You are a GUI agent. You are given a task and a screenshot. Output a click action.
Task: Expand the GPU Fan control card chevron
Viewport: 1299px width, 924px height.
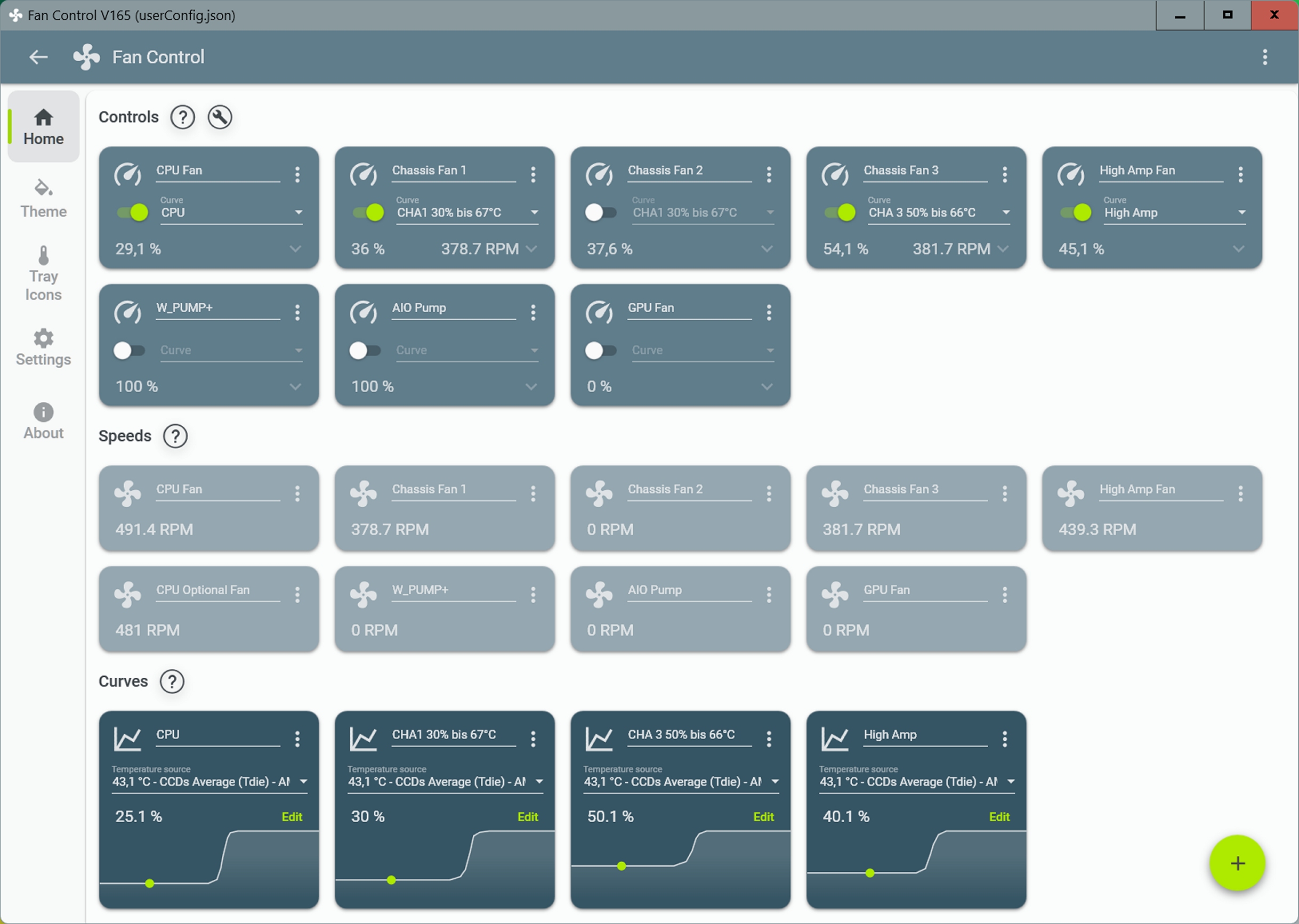pyautogui.click(x=767, y=386)
